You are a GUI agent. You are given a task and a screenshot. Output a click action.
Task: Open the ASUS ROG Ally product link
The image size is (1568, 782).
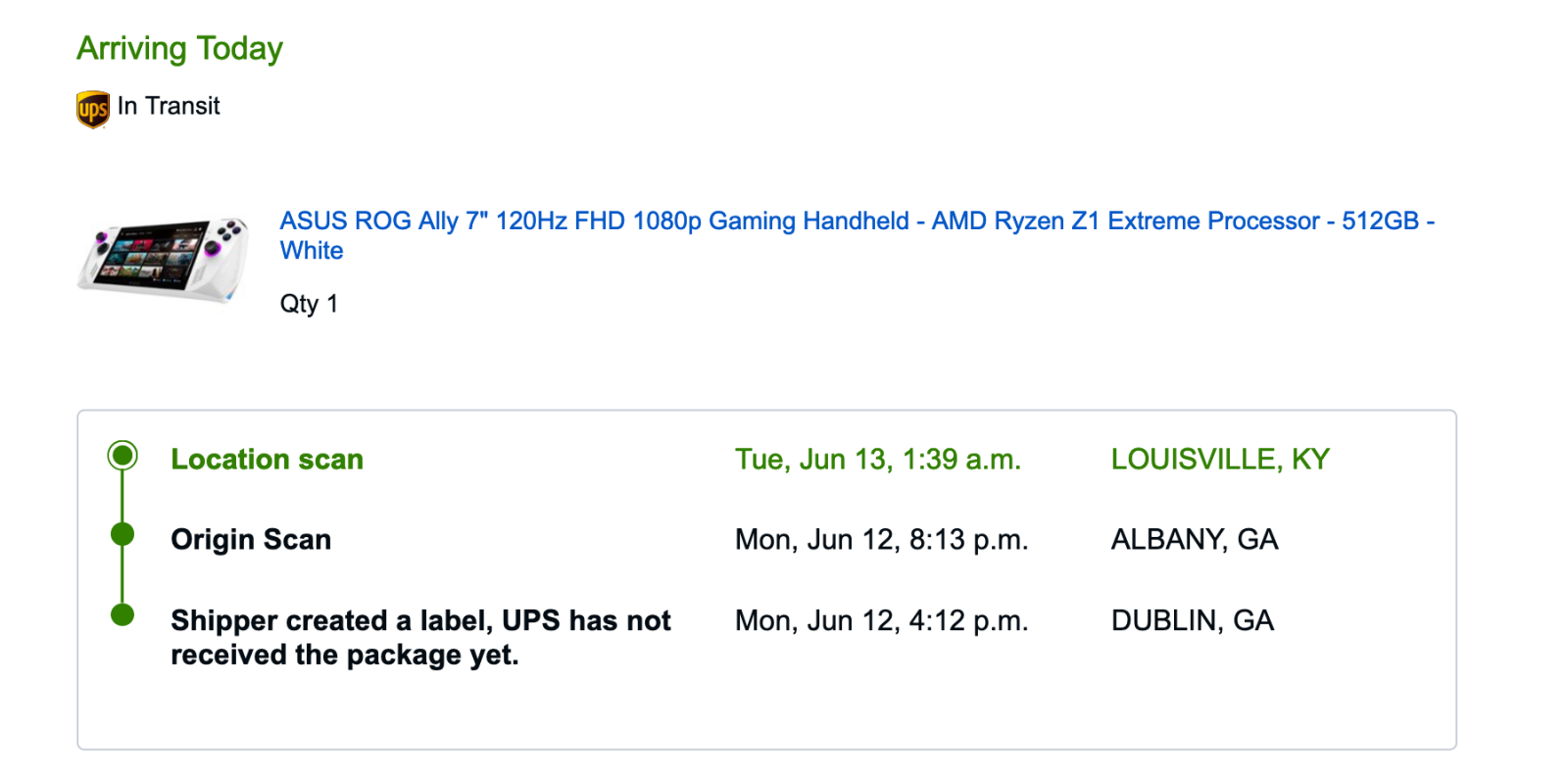[857, 235]
